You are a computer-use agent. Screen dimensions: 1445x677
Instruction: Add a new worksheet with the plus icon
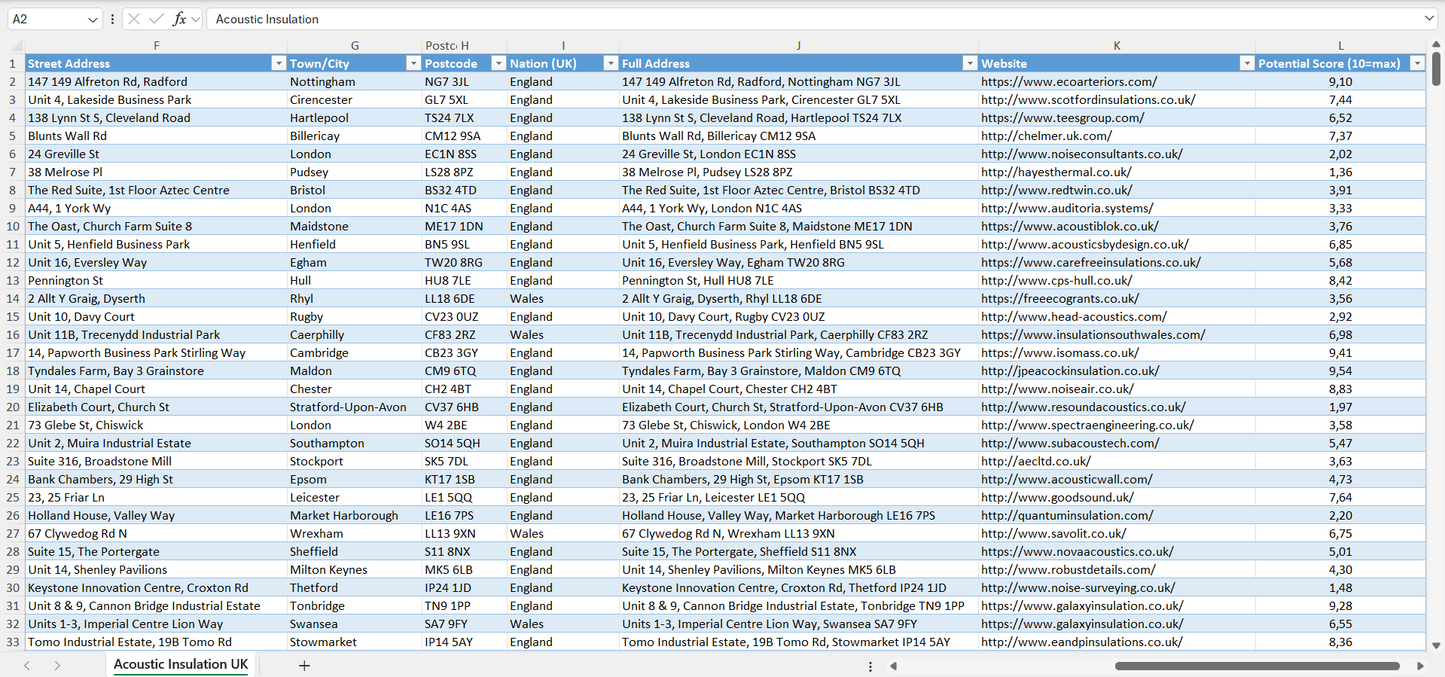[x=304, y=664]
